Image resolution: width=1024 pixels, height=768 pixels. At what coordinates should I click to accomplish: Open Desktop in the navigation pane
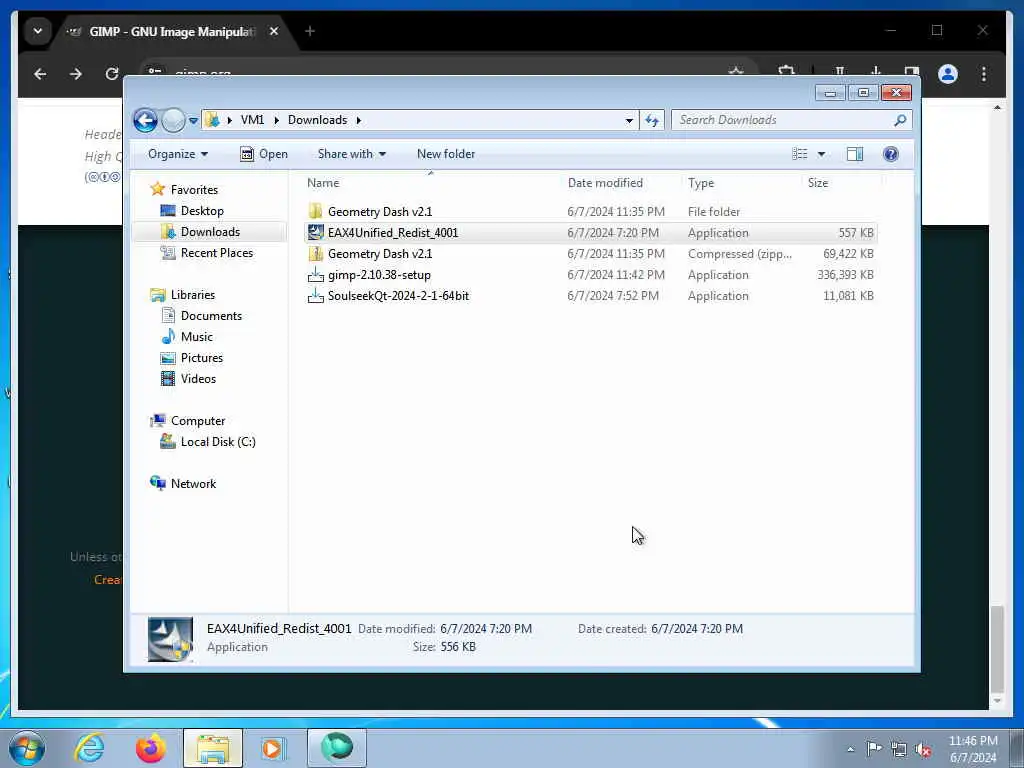point(202,211)
